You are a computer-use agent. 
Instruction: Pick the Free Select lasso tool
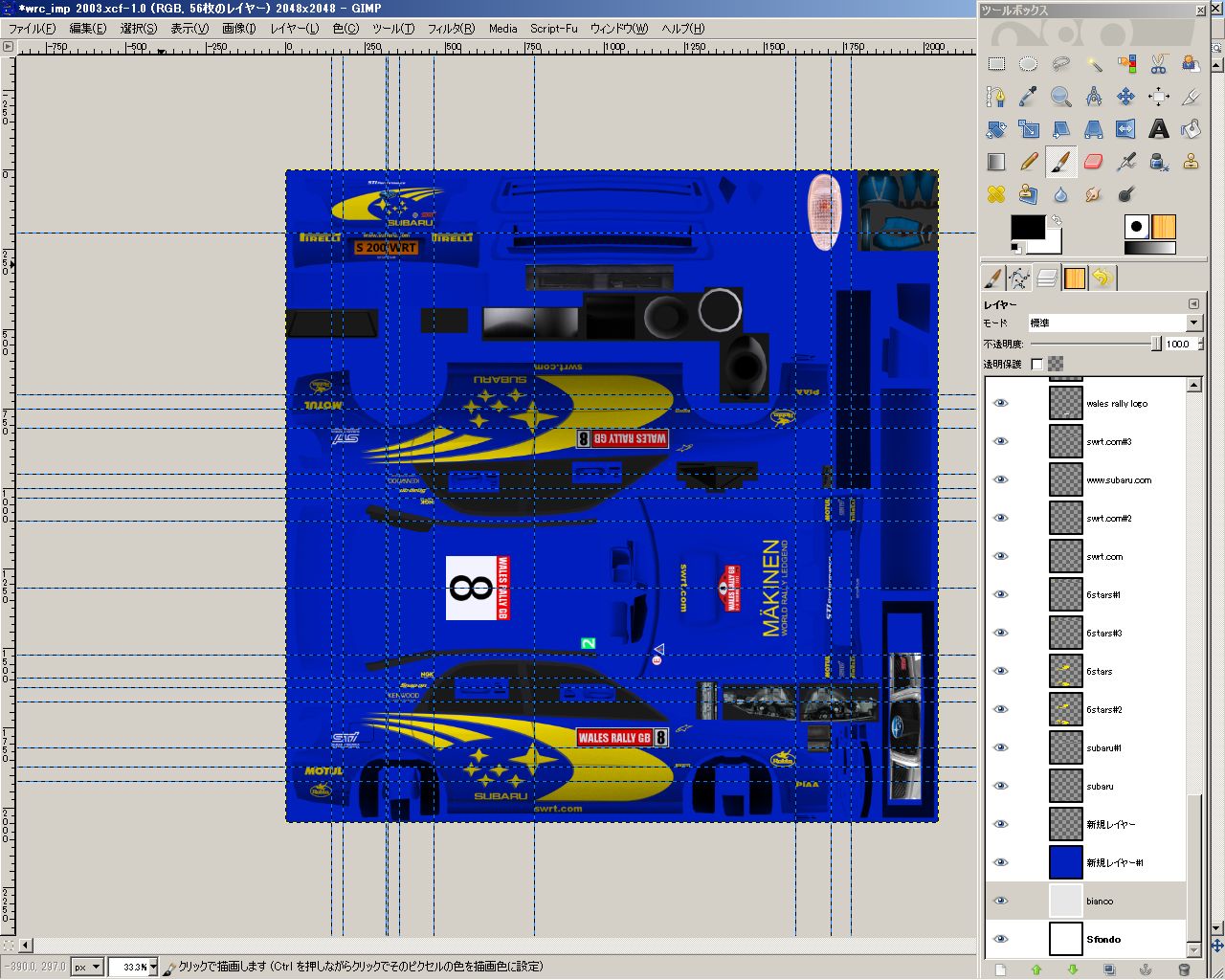pyautogui.click(x=1060, y=64)
